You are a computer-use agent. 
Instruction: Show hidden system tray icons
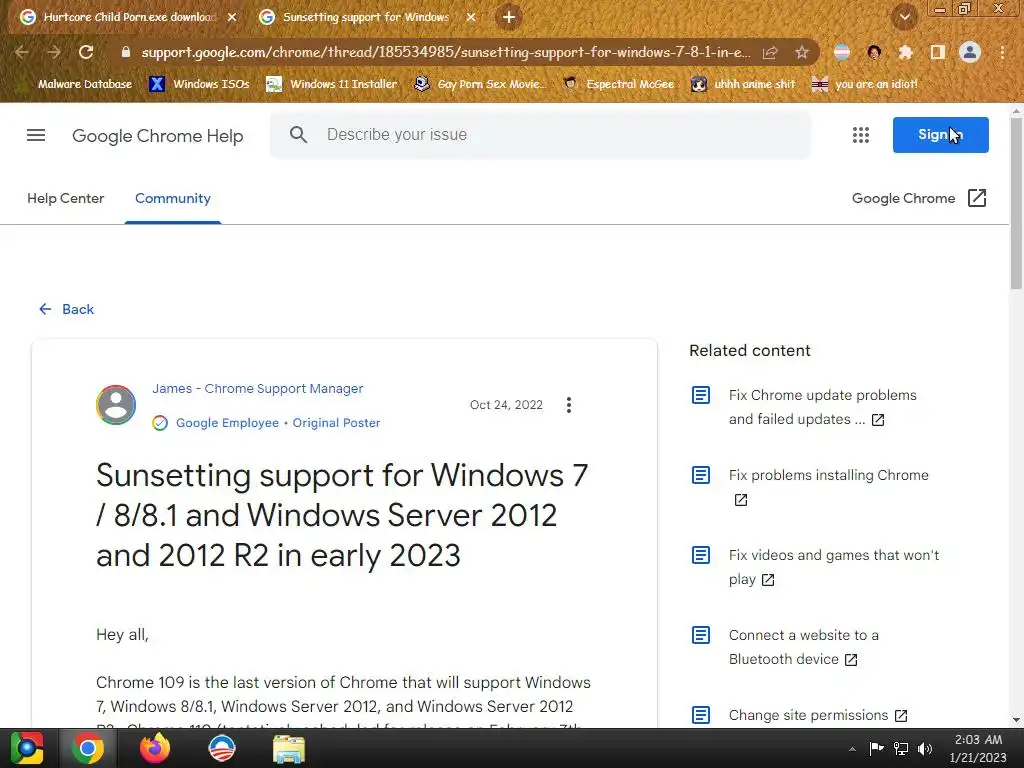coord(852,749)
